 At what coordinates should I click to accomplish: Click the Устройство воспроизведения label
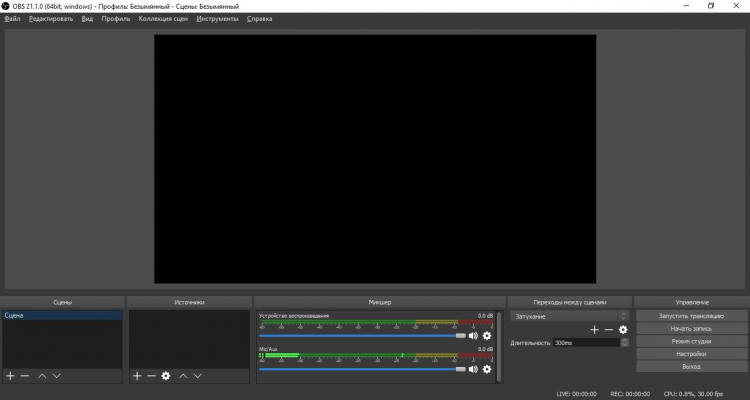(x=294, y=316)
